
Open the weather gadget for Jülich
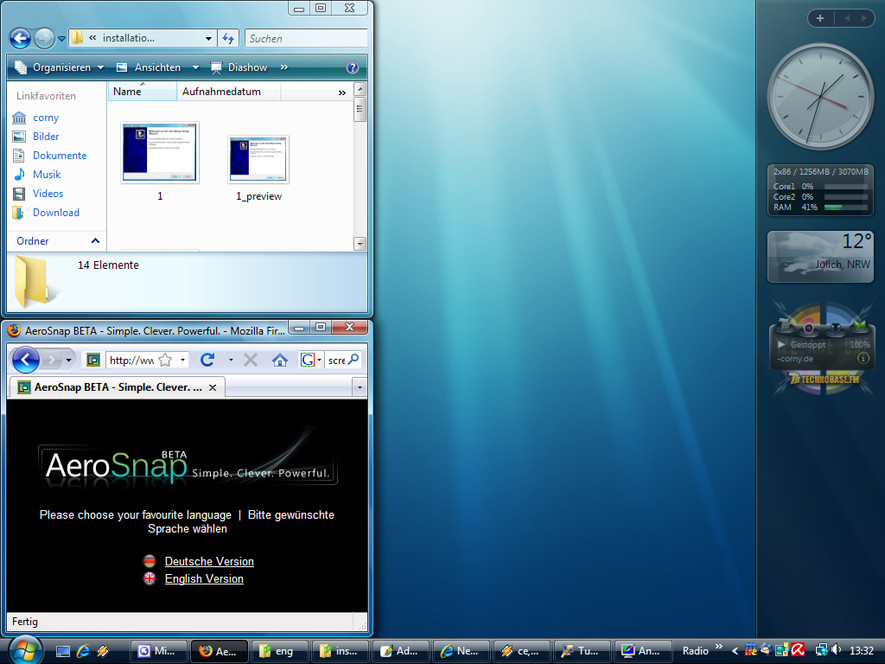820,257
